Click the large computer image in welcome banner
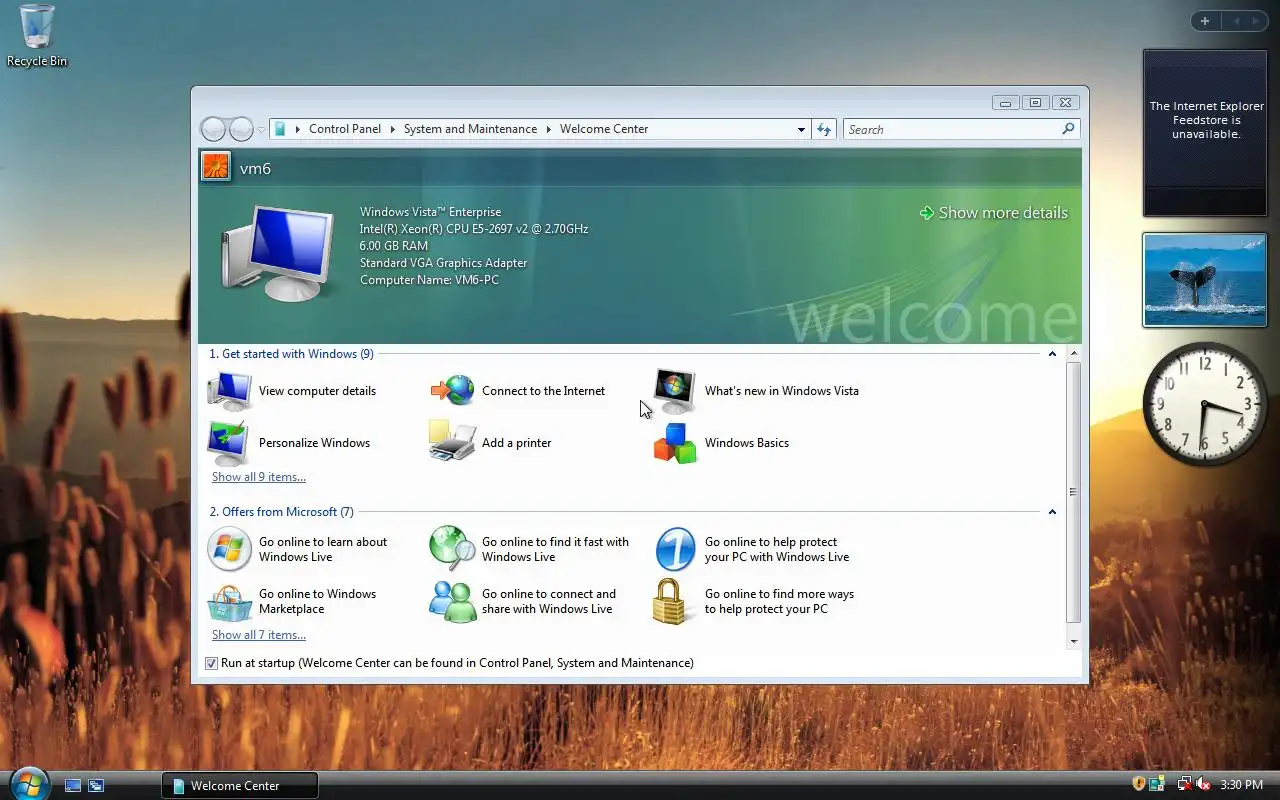 (278, 254)
